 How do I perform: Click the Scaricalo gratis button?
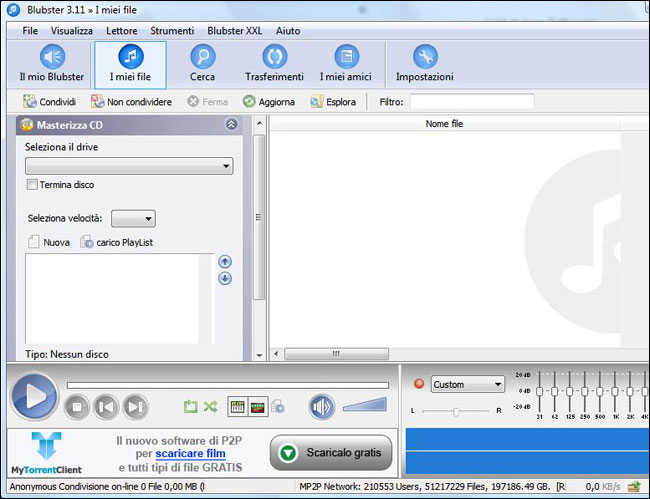(x=331, y=453)
